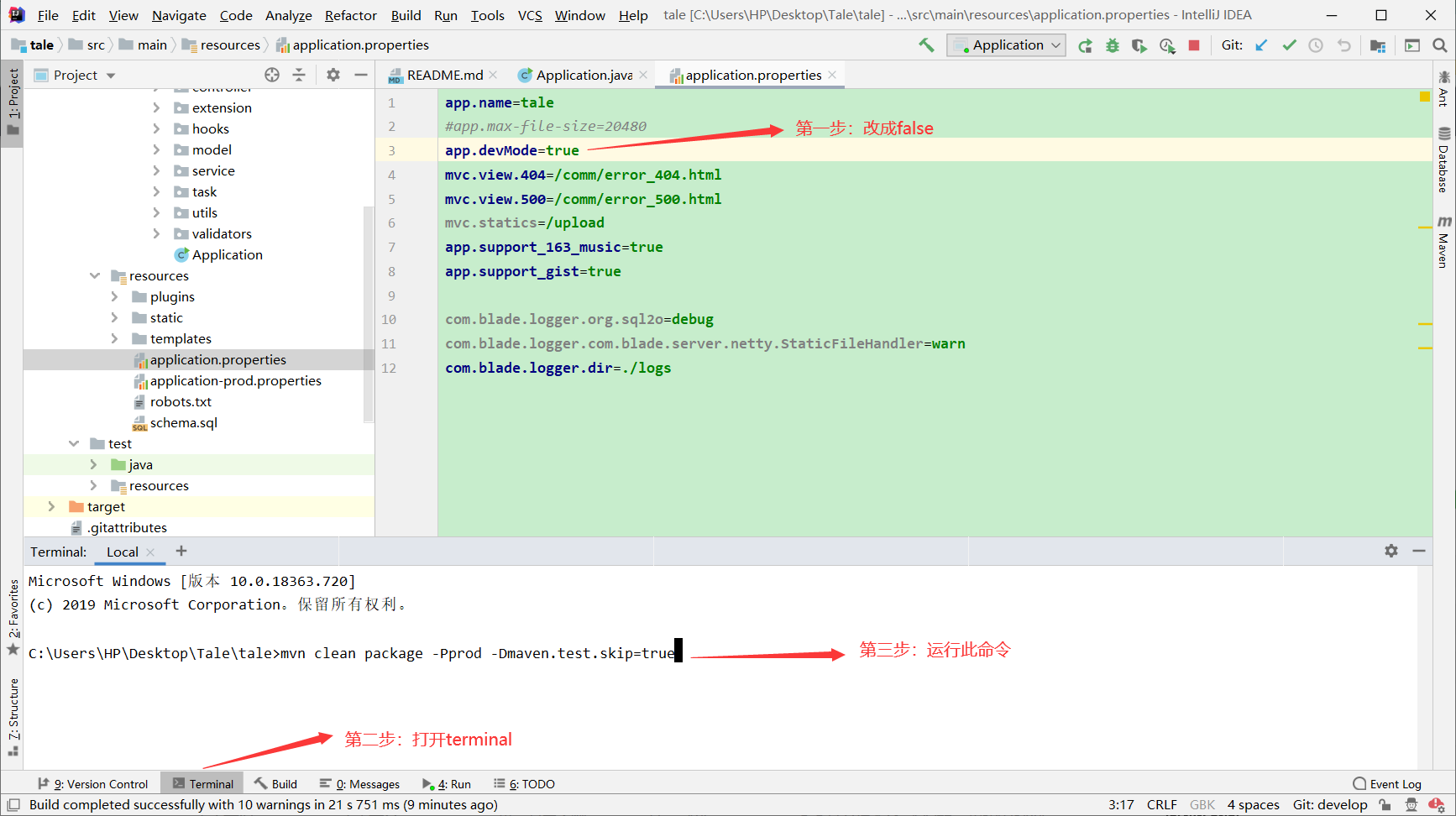Open the Build tool window
This screenshot has height=816, width=1456.
[x=276, y=784]
